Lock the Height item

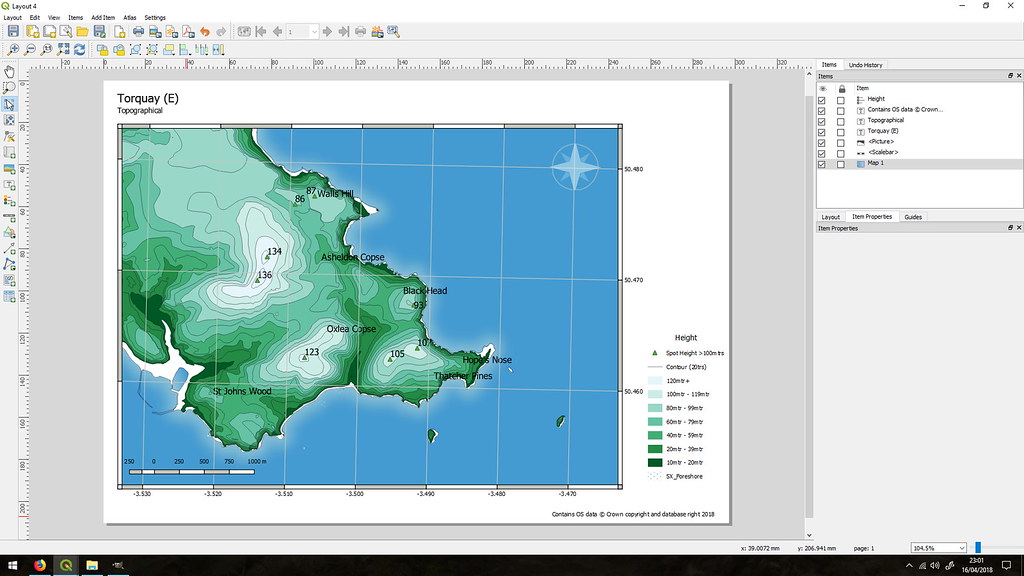pyautogui.click(x=841, y=101)
